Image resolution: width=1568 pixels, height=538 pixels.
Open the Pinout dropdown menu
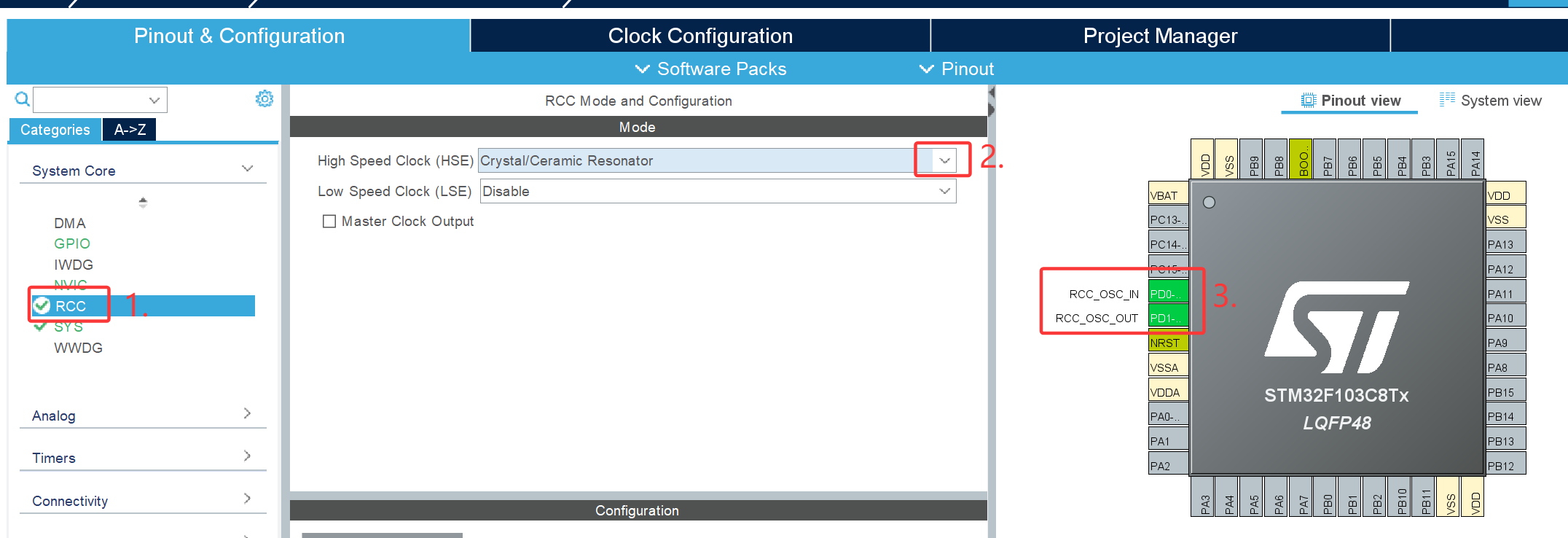click(x=956, y=69)
